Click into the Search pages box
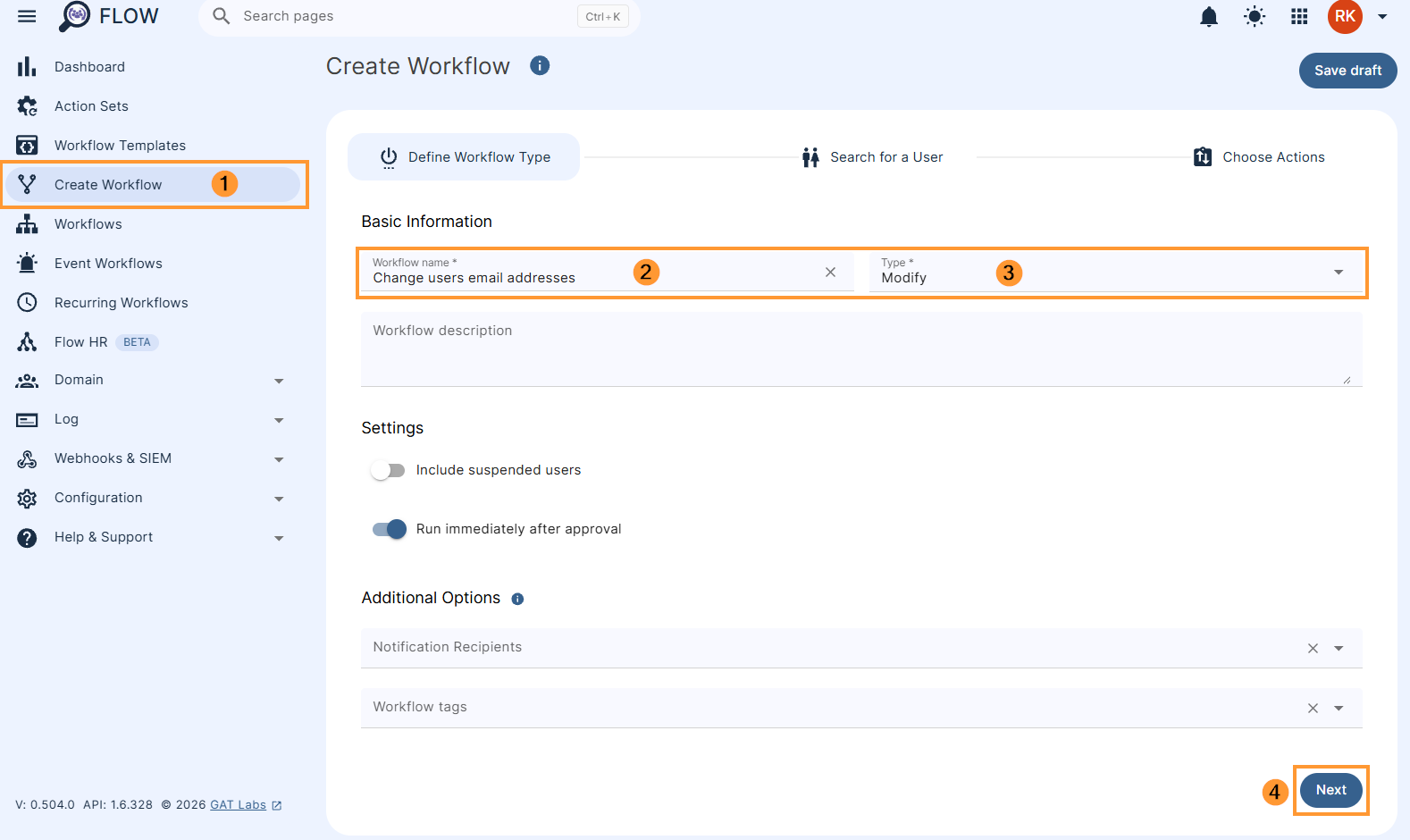The width and height of the screenshot is (1410, 840). (x=419, y=16)
